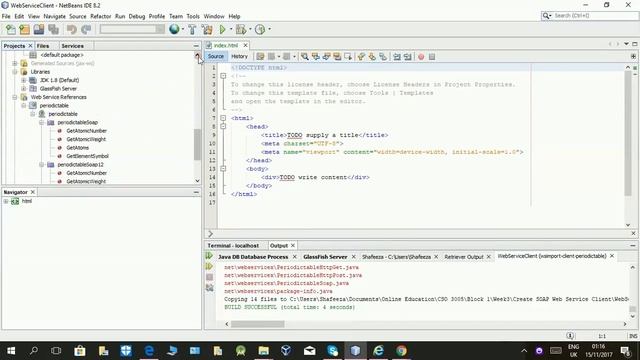Switch to the Terminal - localhost tab
Screen dimensions: 640x360
pyautogui.click(x=233, y=245)
